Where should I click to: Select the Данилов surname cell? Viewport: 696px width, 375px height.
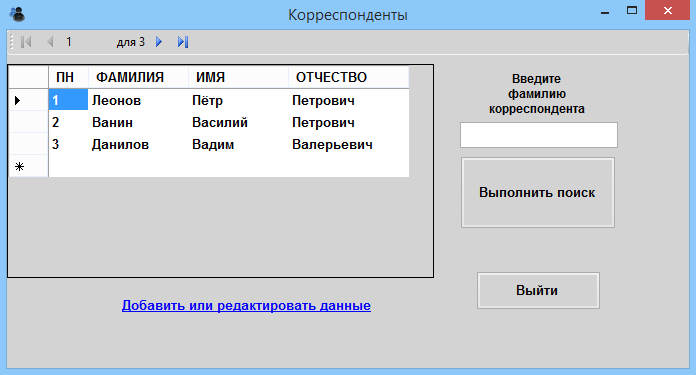click(x=138, y=144)
